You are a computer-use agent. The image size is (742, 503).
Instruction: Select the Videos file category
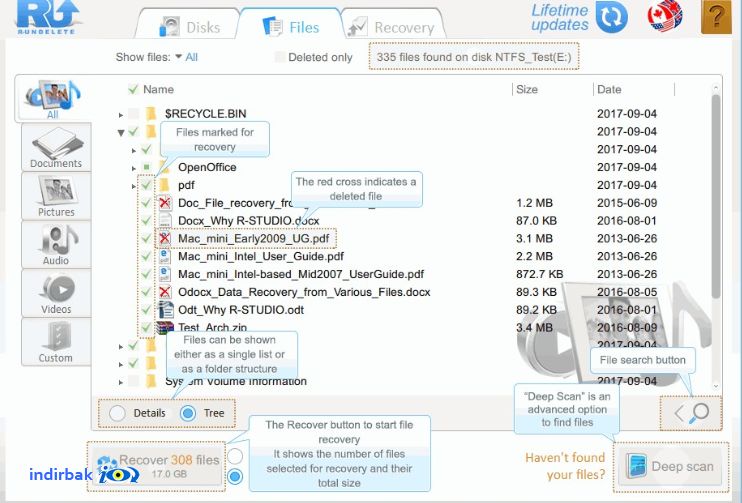pos(56,293)
